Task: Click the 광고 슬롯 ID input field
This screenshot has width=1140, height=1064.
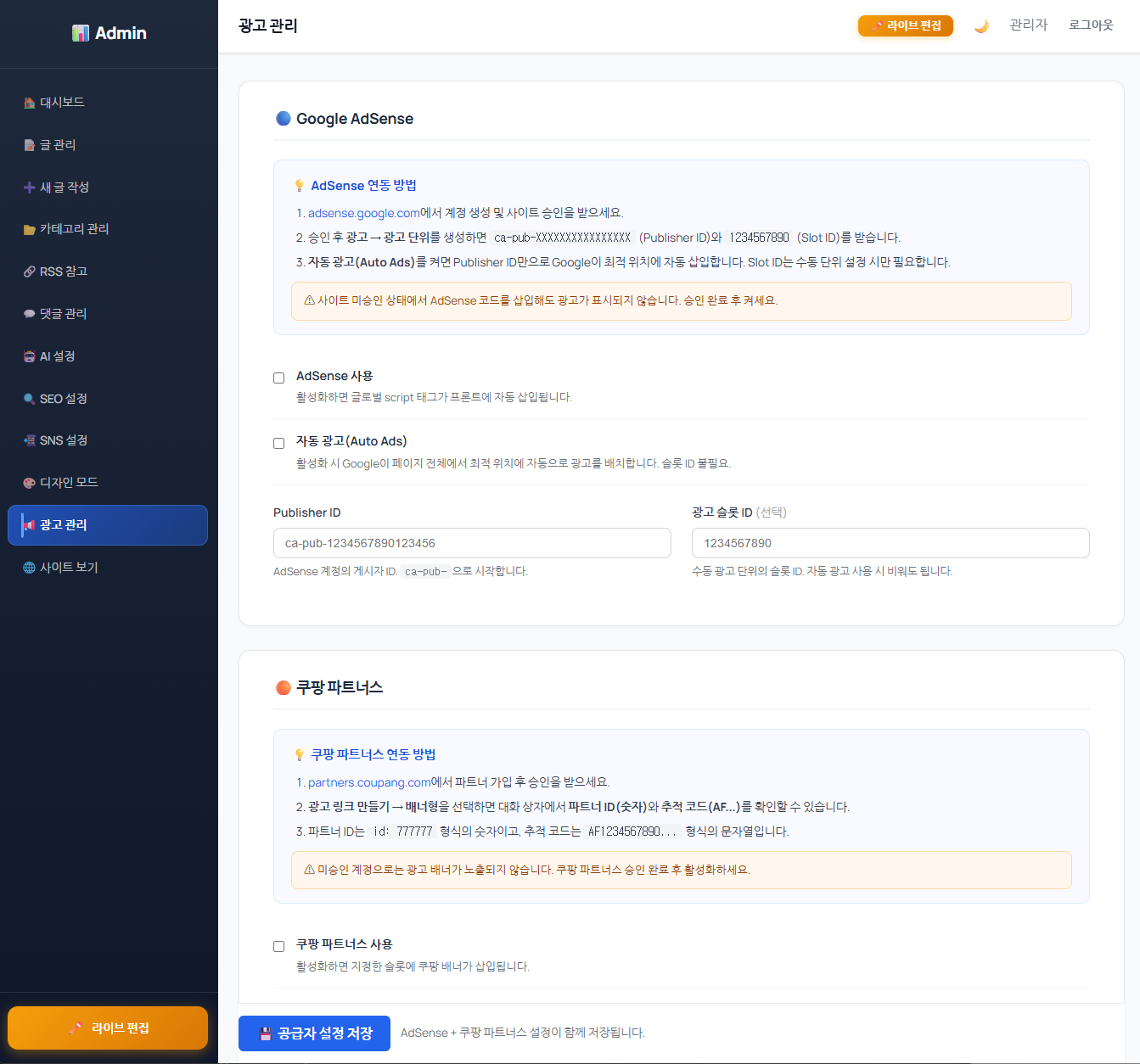Action: click(x=890, y=543)
